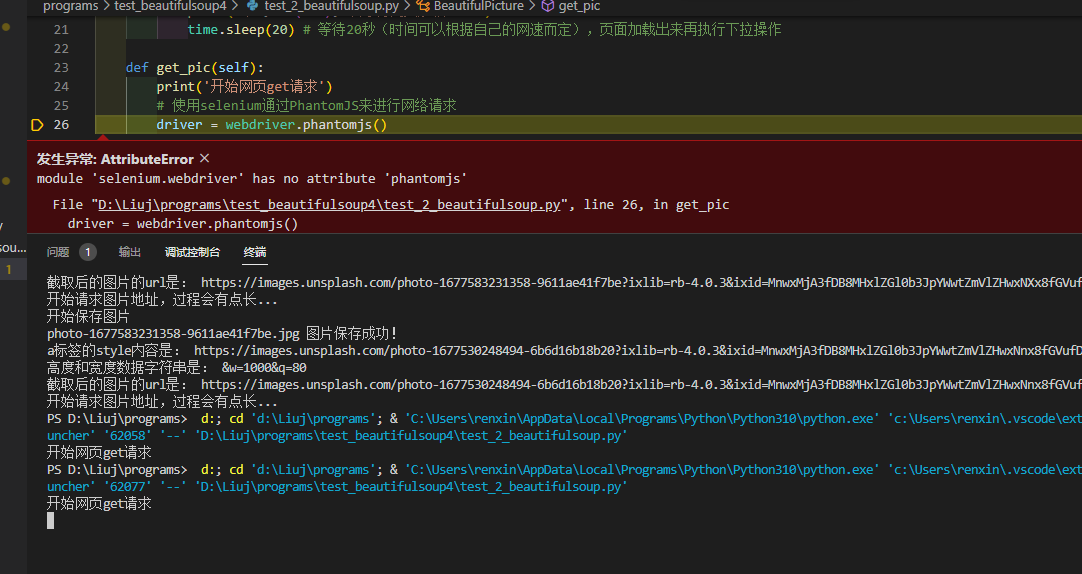
Task: Click the script path after '62058' in terminal
Action: (410, 435)
